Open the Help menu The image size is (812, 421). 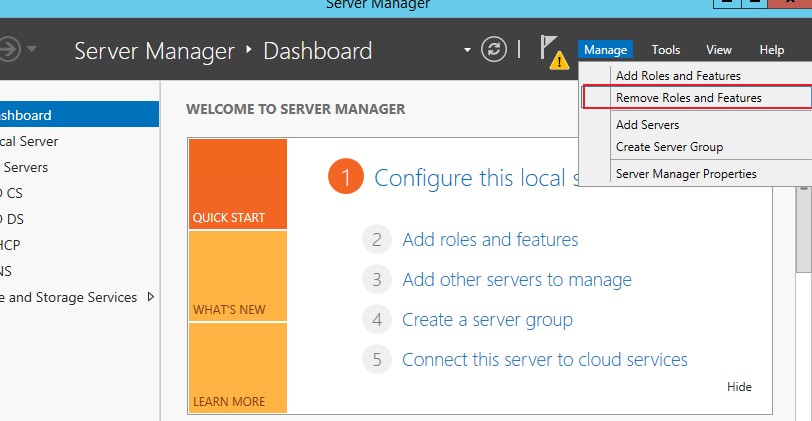pyautogui.click(x=772, y=50)
